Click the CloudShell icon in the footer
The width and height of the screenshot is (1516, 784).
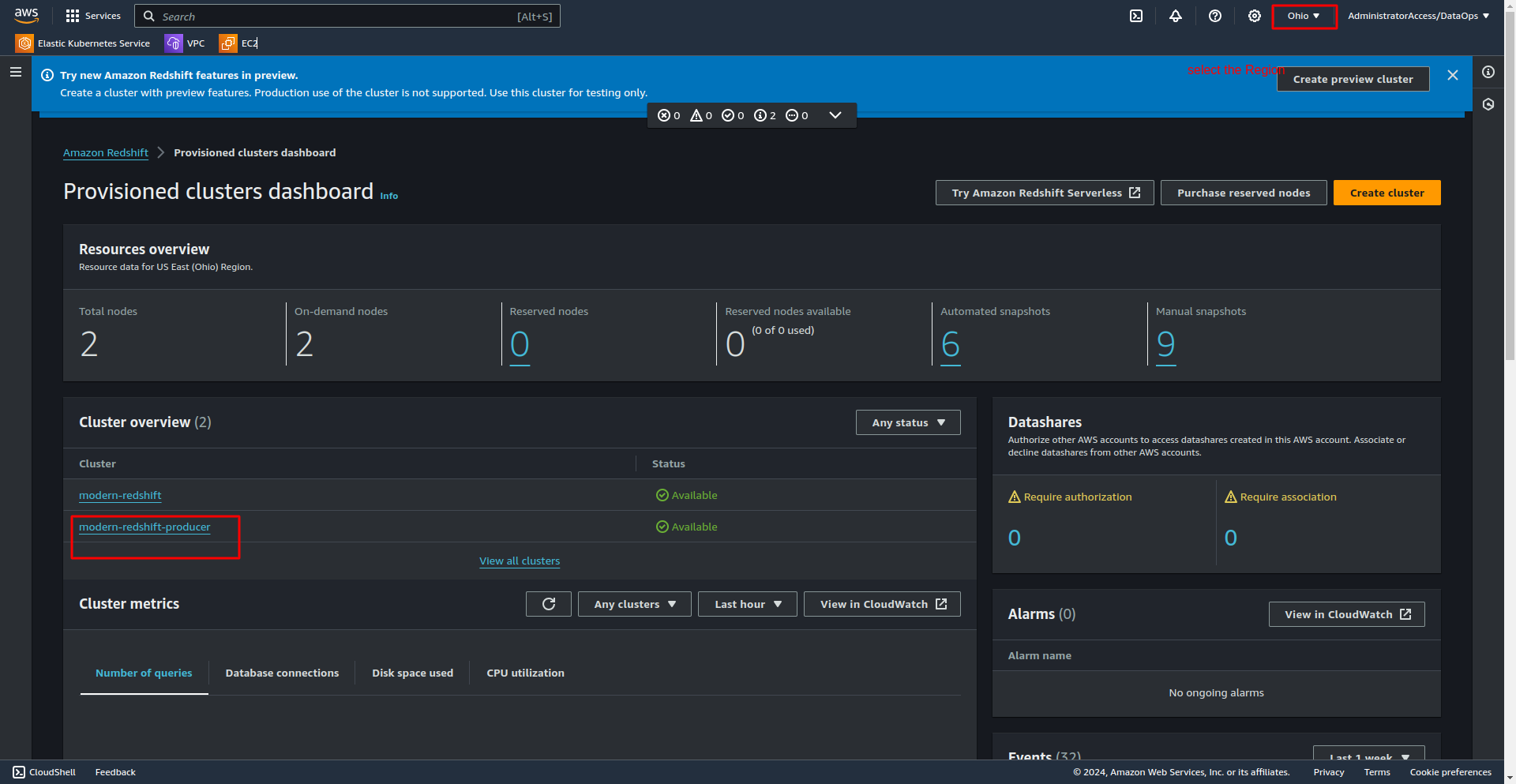19,772
